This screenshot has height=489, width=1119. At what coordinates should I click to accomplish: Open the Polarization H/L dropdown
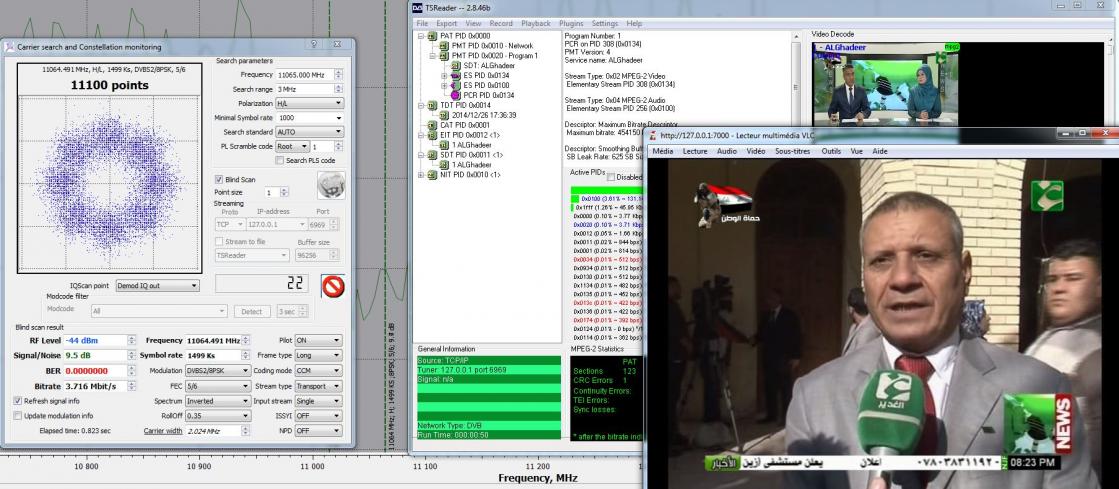310,104
